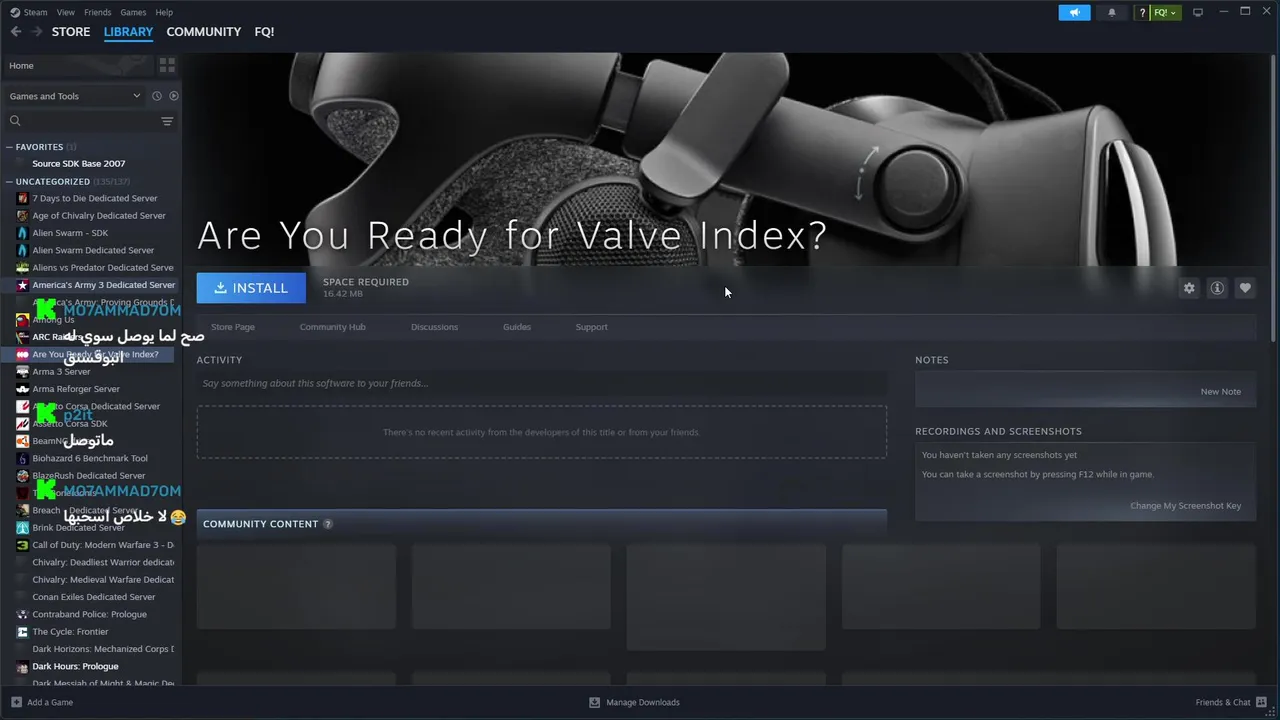Click the Brink Dedicated Server icon
Image resolution: width=1280 pixels, height=720 pixels.
[x=22, y=528]
